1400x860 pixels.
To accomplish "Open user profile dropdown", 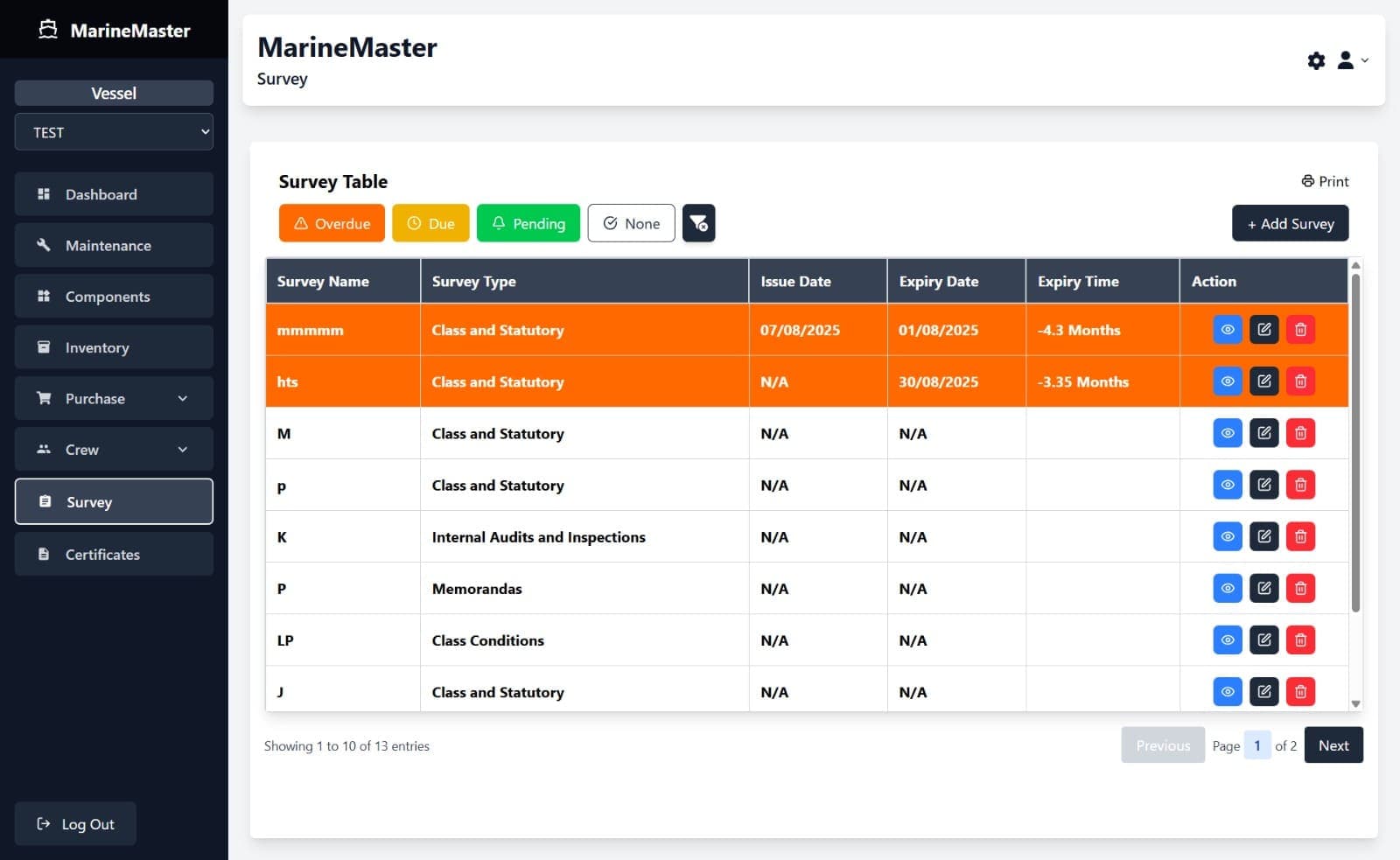I will click(x=1352, y=60).
